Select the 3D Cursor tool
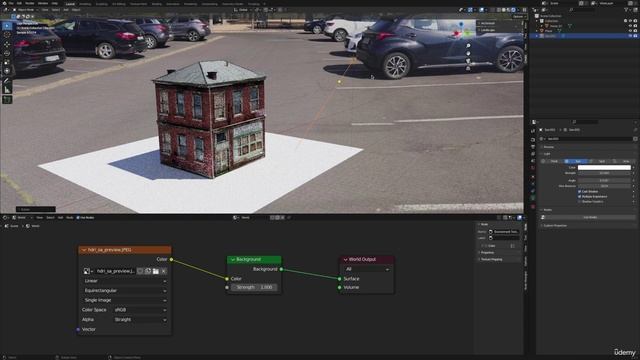Image resolution: width=640 pixels, height=360 pixels. pyautogui.click(x=7, y=35)
